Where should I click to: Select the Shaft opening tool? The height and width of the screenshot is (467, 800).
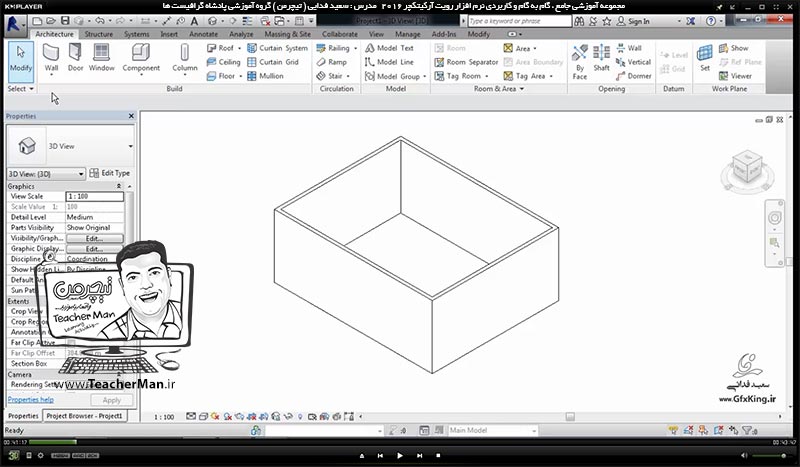coord(602,58)
